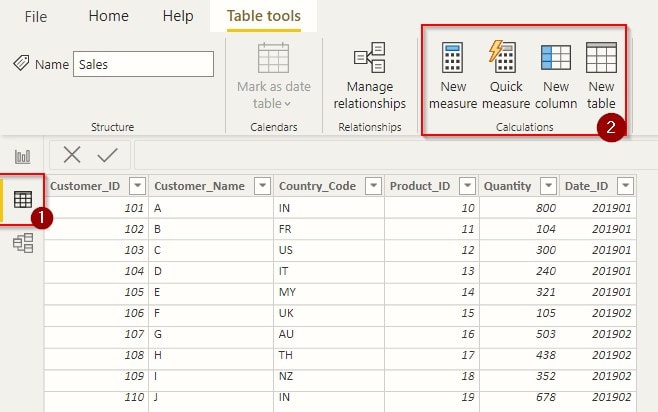Click the Mark as date table icon
The width and height of the screenshot is (658, 412).
[274, 58]
